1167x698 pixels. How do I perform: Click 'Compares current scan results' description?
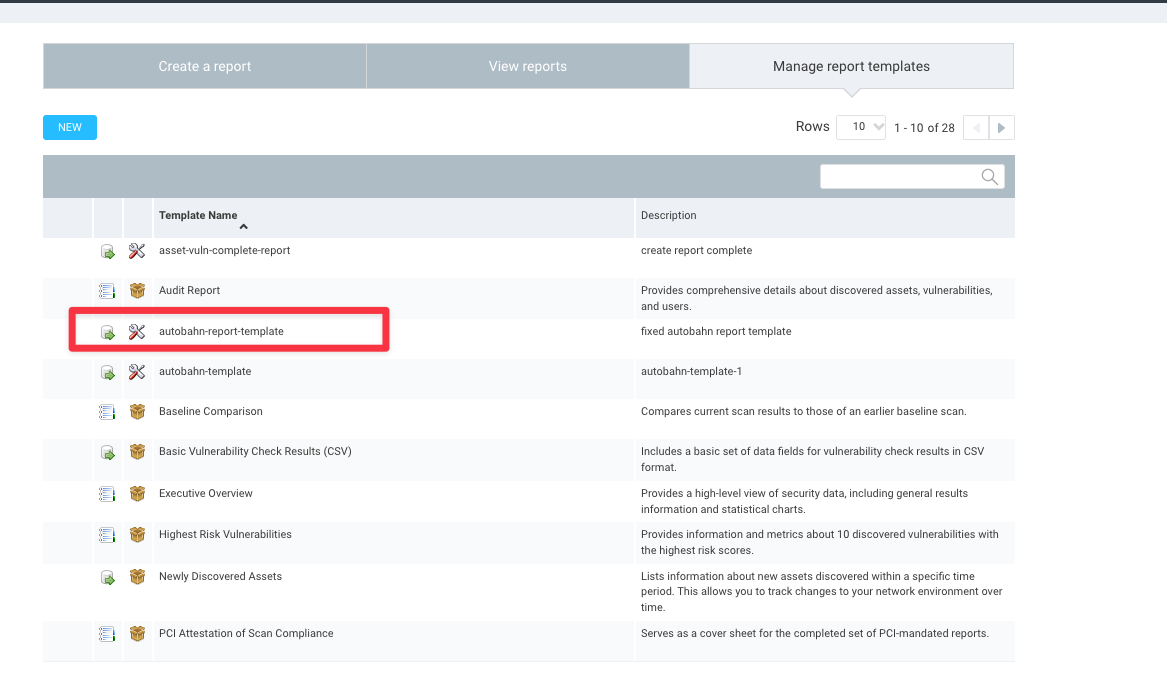(804, 412)
